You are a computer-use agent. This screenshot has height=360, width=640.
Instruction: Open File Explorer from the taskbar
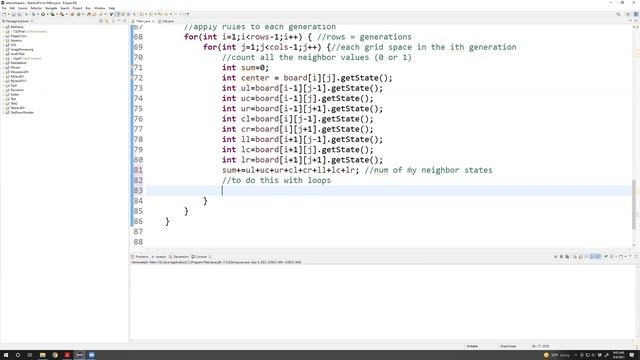click(42, 355)
